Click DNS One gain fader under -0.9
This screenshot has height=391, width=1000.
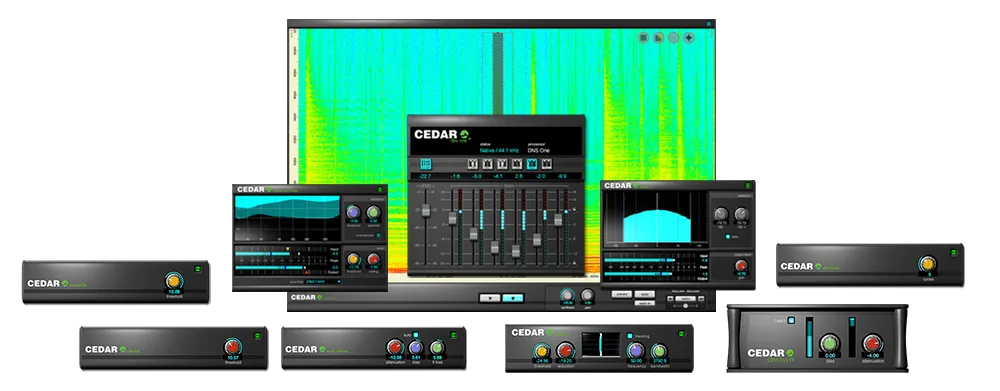pos(558,219)
